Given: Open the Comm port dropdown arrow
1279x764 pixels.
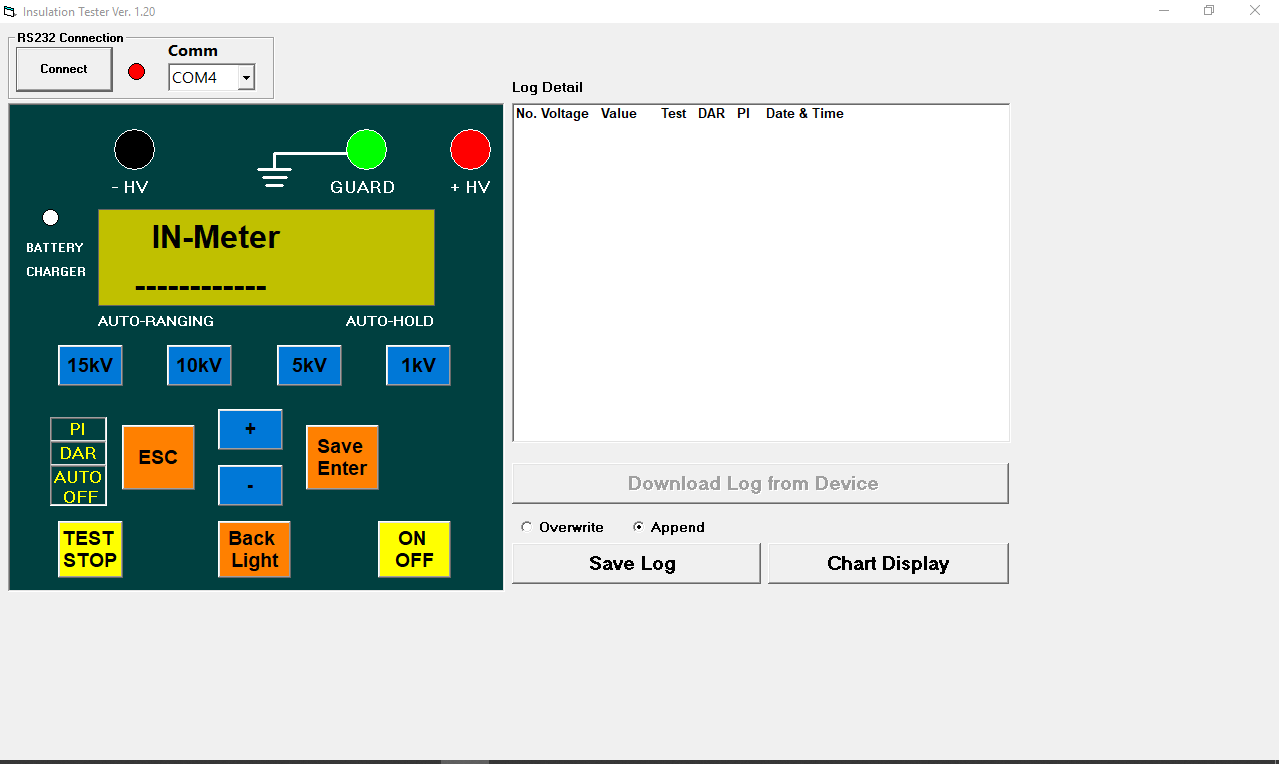Looking at the screenshot, I should pos(246,78).
